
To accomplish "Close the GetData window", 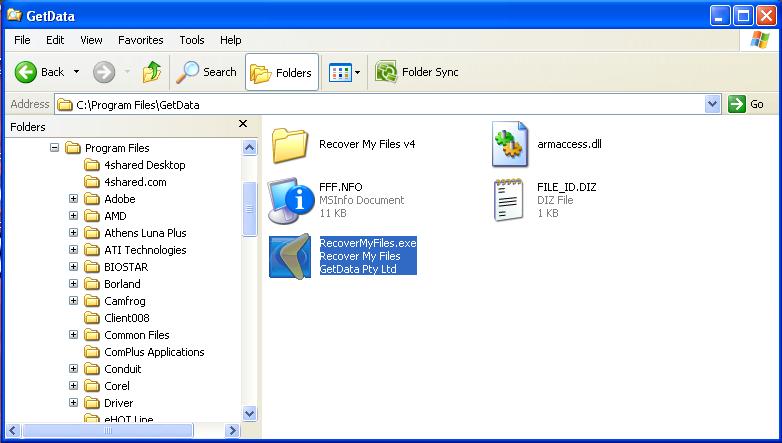I will pos(766,16).
